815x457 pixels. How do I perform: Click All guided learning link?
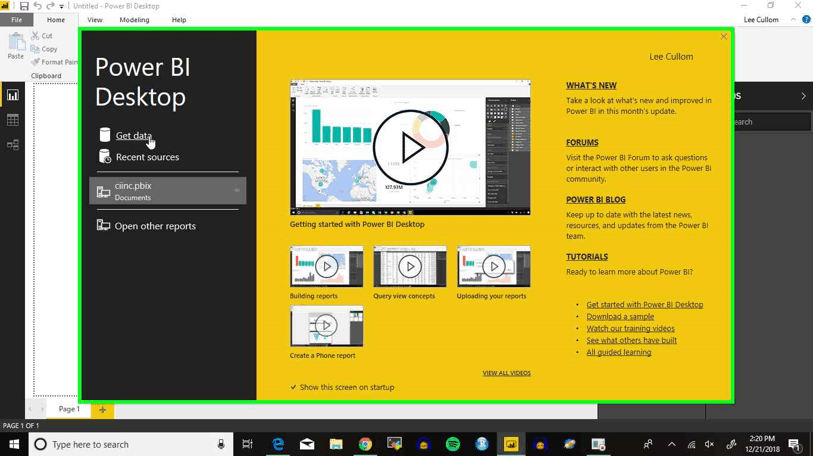[x=619, y=352]
